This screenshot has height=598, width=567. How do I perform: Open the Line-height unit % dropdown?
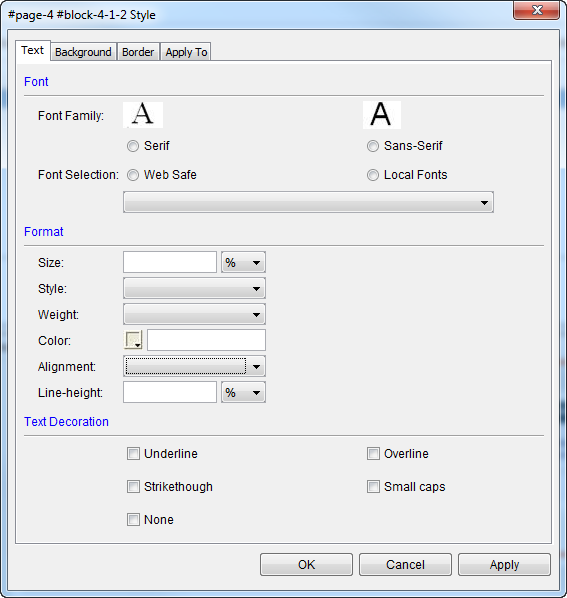[243, 392]
